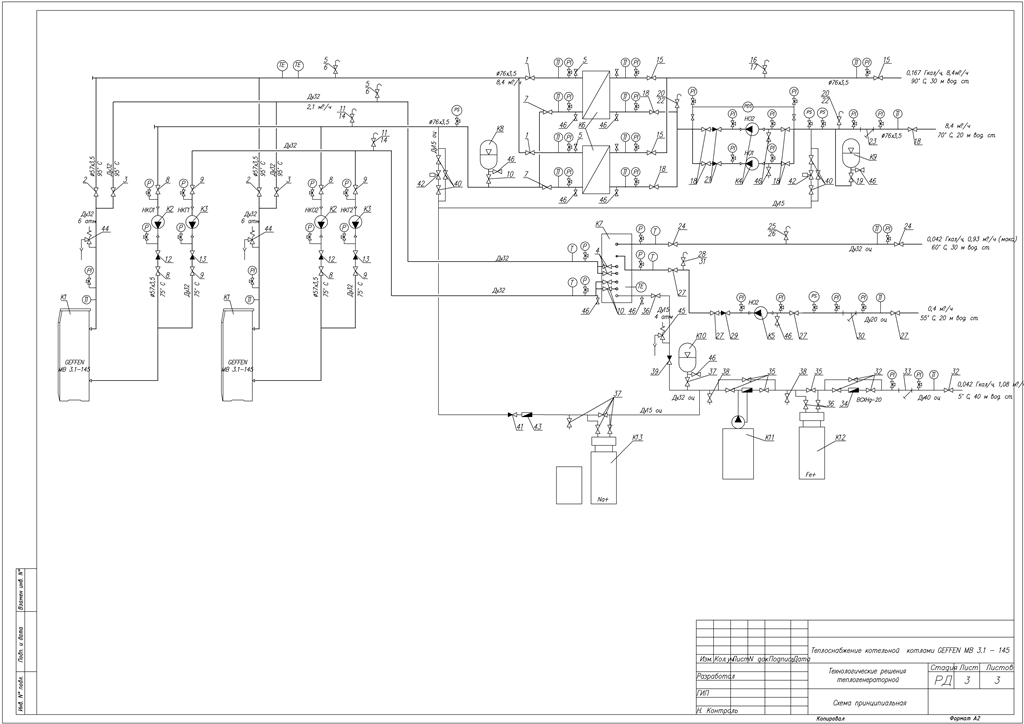Select the TC controller circle in K7
The width and height of the screenshot is (1024, 724).
(x=639, y=284)
